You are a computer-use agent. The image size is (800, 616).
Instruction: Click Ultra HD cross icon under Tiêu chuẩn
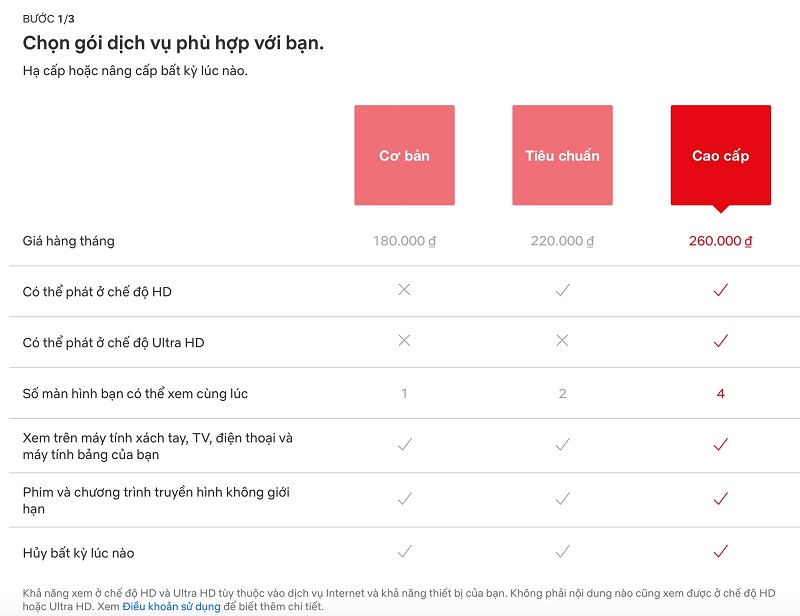point(562,340)
